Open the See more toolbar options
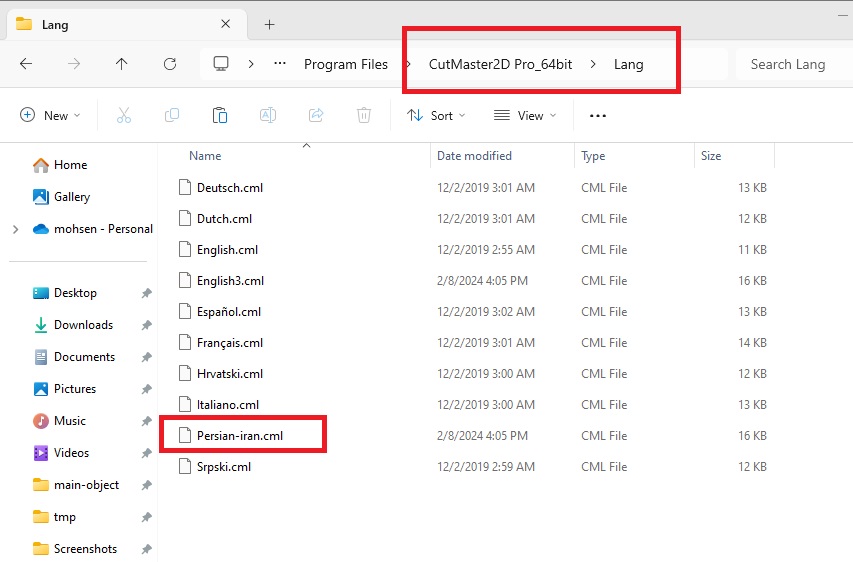This screenshot has width=853, height=562. pos(597,115)
